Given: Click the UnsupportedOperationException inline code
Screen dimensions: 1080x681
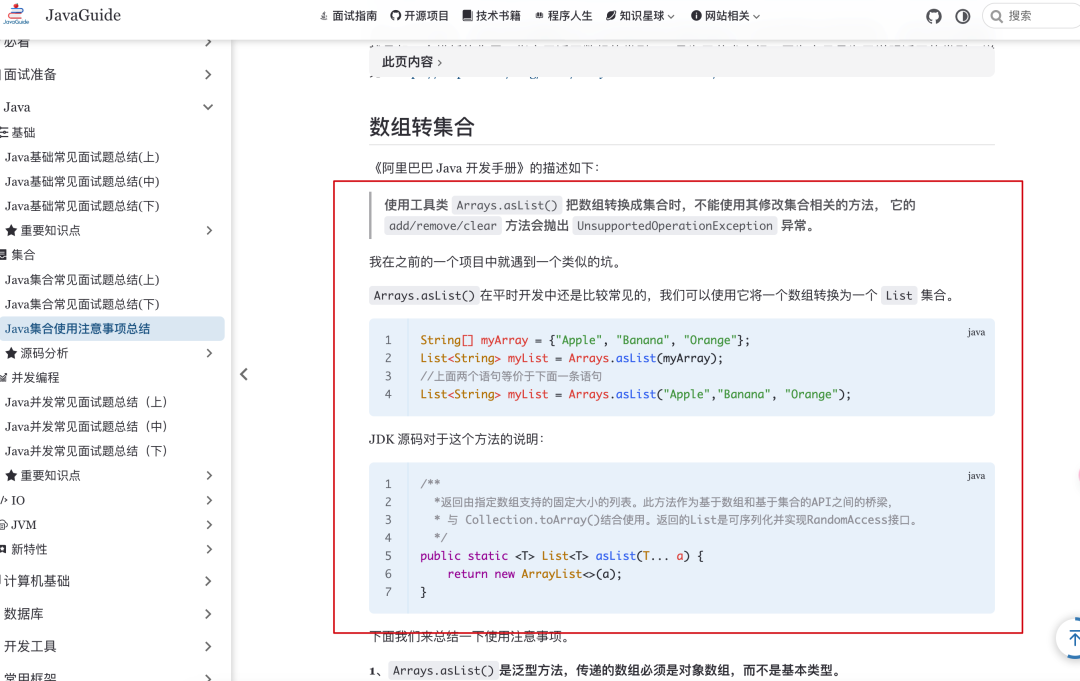Looking at the screenshot, I should coord(675,226).
